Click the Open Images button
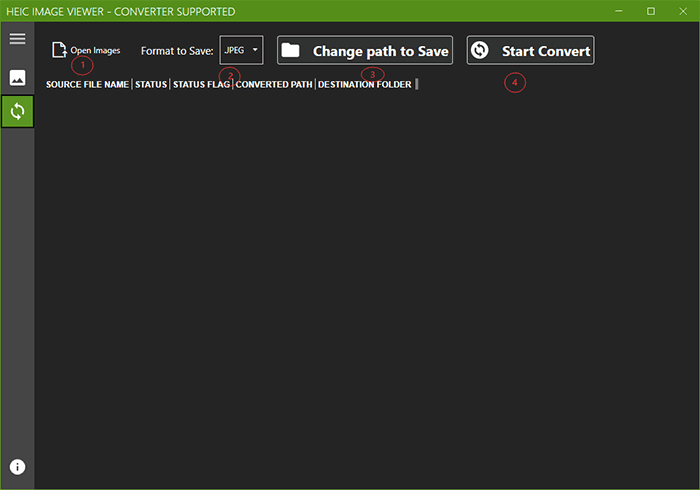Image resolution: width=700 pixels, height=490 pixels. (86, 50)
